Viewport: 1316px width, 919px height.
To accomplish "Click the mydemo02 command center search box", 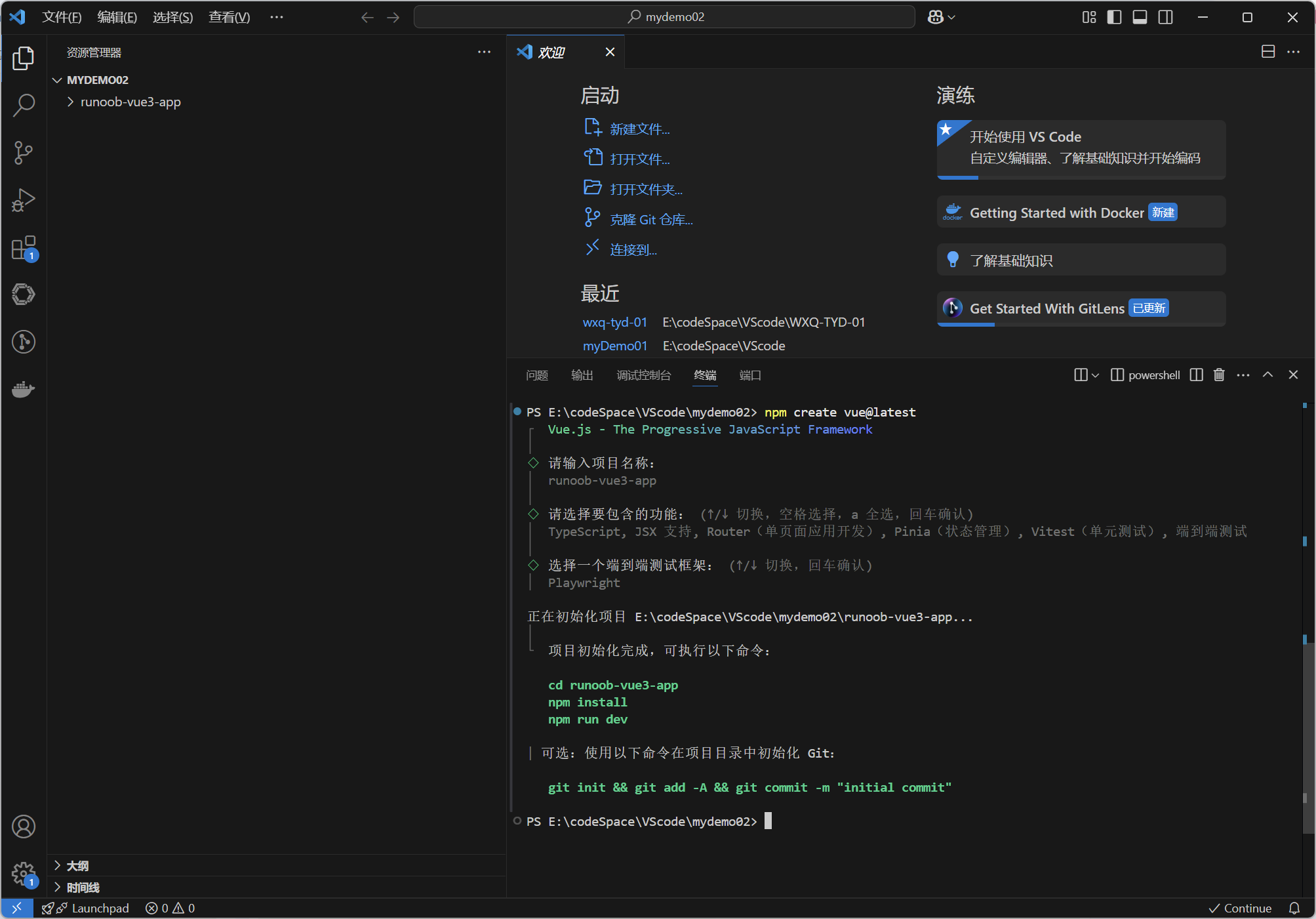I will tap(664, 17).
